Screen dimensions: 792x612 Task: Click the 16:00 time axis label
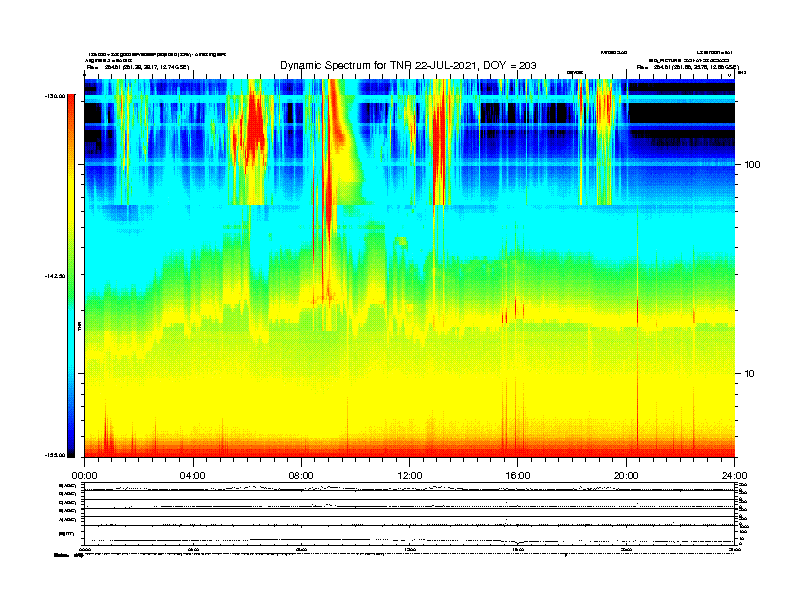click(518, 476)
